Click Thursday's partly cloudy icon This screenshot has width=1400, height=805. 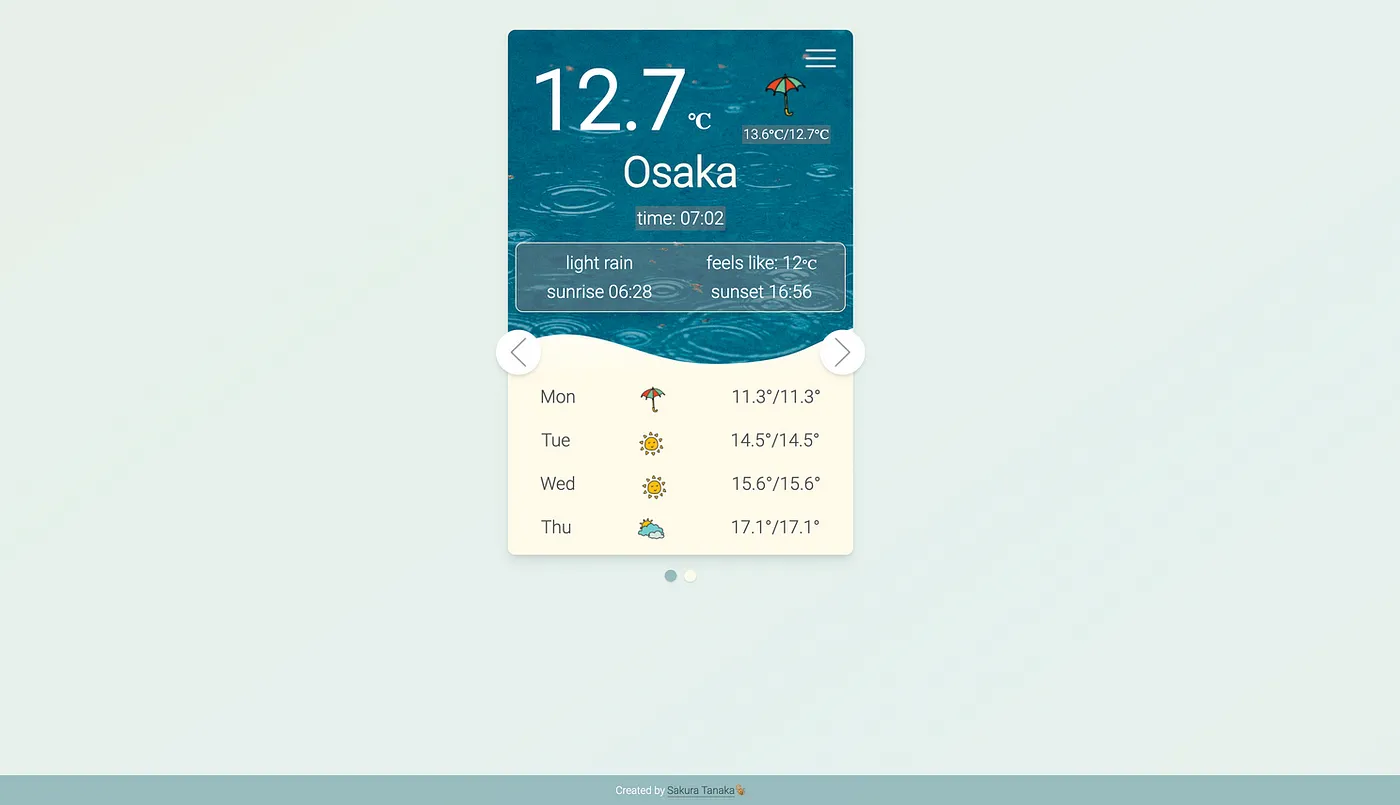(x=651, y=528)
